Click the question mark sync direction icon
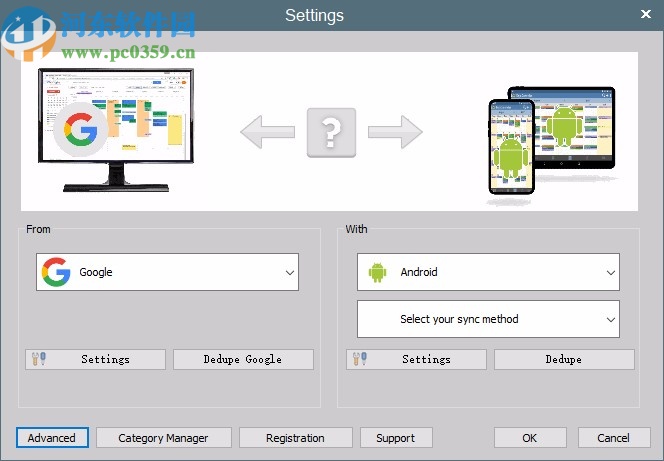This screenshot has height=461, width=664. point(331,133)
